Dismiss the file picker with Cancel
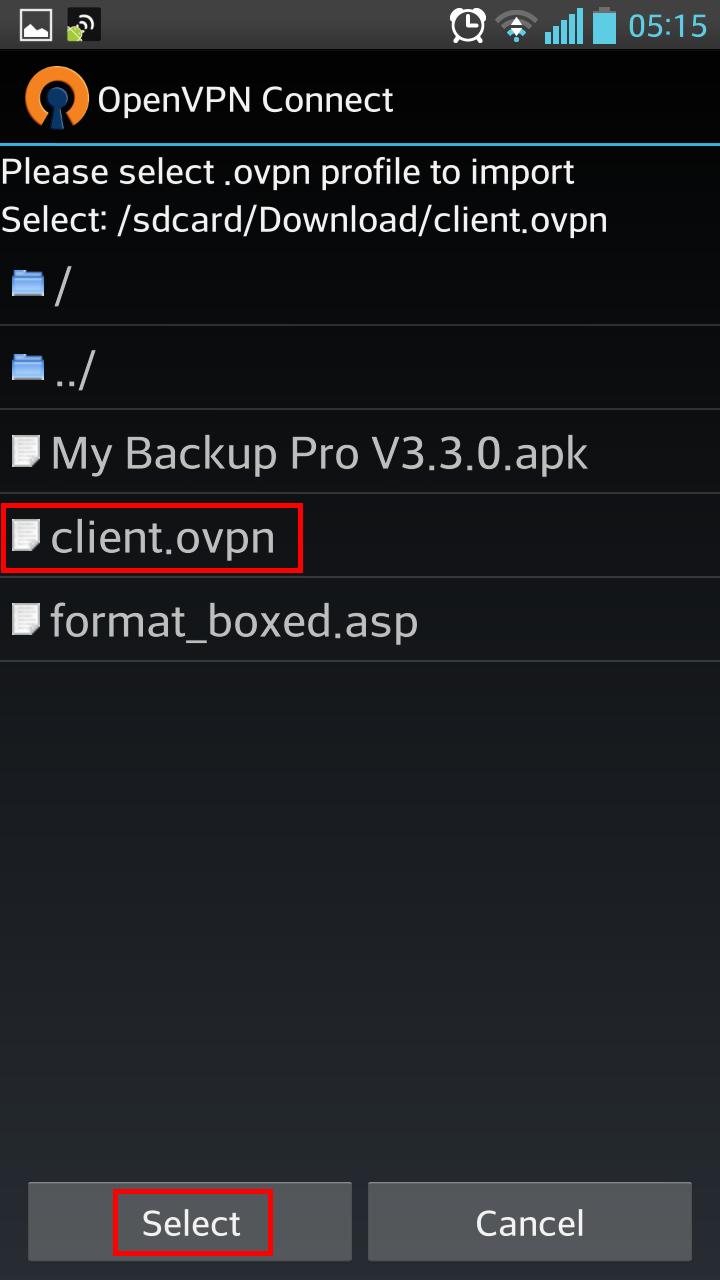Viewport: 720px width, 1280px height. (530, 1222)
